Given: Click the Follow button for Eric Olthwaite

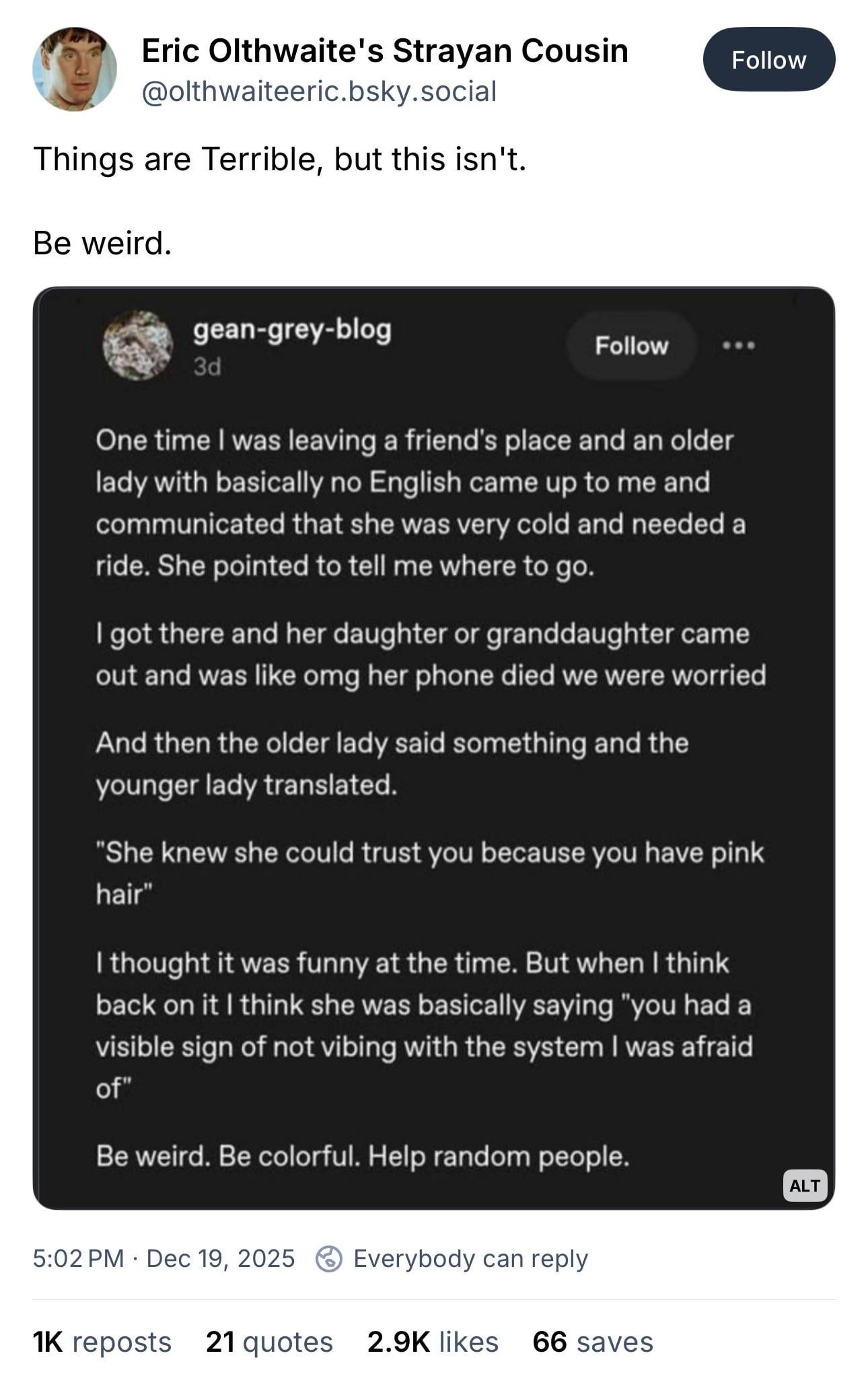Looking at the screenshot, I should click(x=768, y=60).
